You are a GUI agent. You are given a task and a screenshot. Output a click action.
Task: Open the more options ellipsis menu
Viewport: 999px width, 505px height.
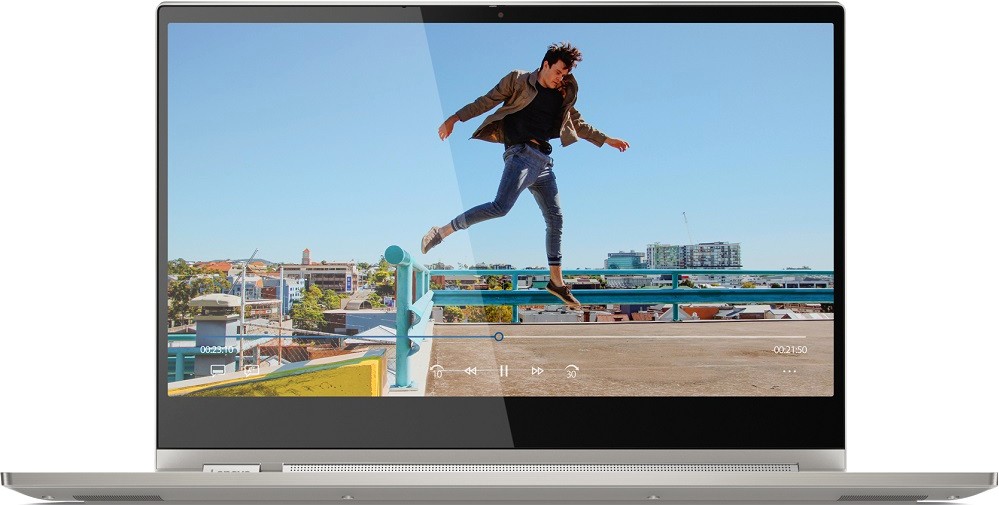tap(789, 371)
